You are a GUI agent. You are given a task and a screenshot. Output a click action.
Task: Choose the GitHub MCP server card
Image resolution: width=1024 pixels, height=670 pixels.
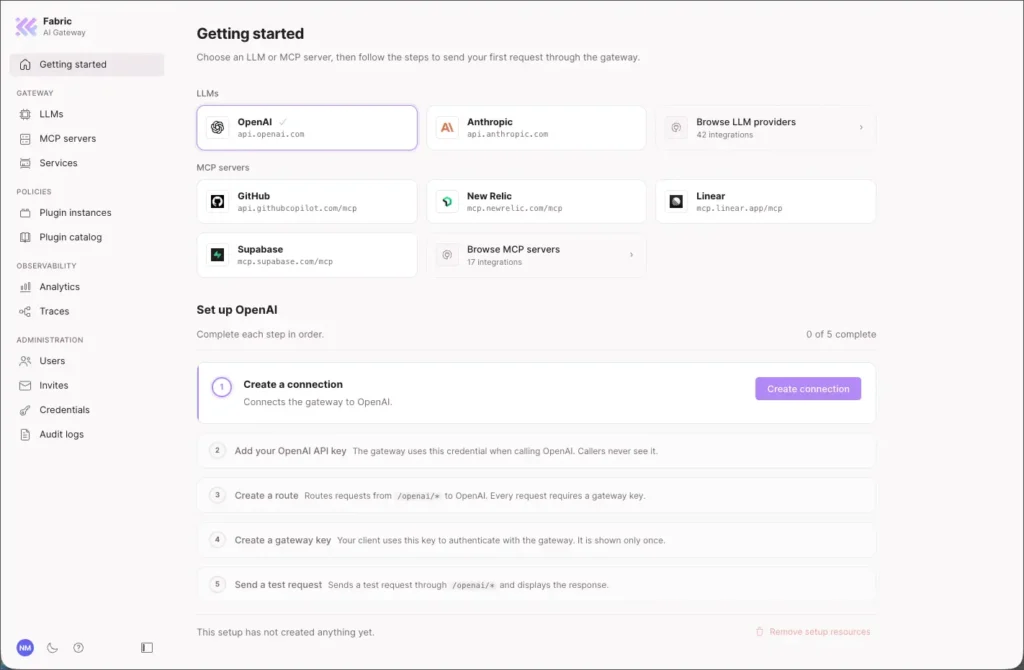307,202
